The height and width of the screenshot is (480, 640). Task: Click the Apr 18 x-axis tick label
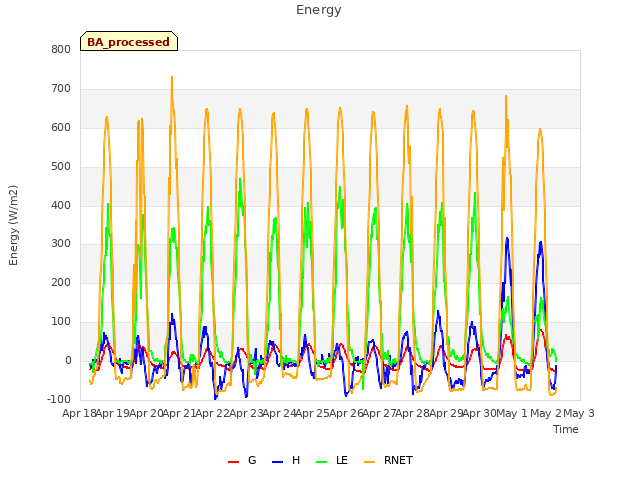click(x=79, y=413)
